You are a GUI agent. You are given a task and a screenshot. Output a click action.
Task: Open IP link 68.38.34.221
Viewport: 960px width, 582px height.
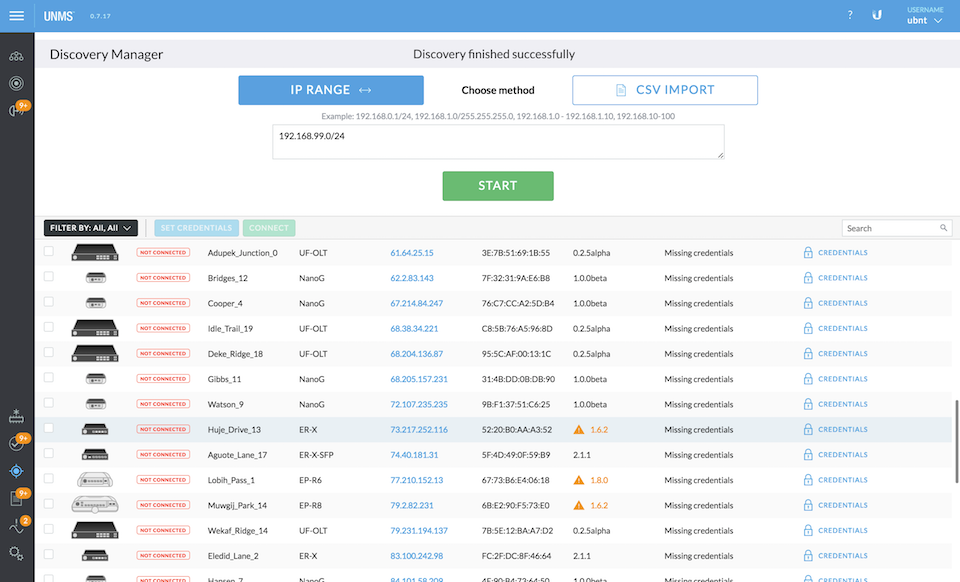(414, 329)
